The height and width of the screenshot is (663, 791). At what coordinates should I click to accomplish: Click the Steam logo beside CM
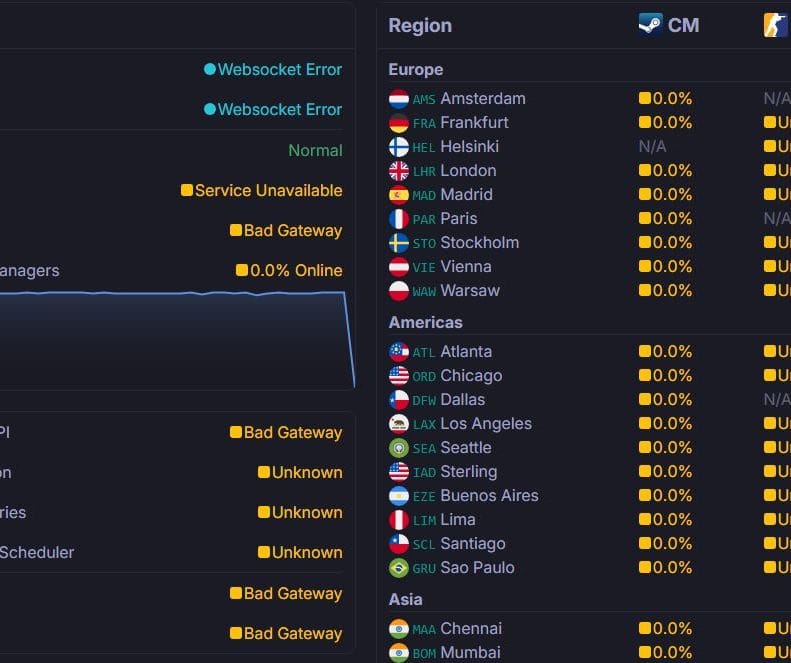tap(651, 24)
